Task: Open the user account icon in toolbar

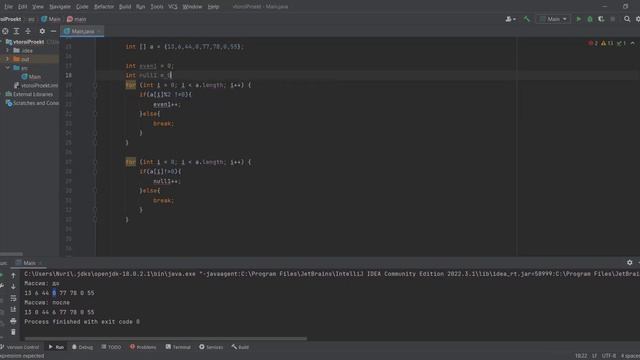Action: point(510,19)
